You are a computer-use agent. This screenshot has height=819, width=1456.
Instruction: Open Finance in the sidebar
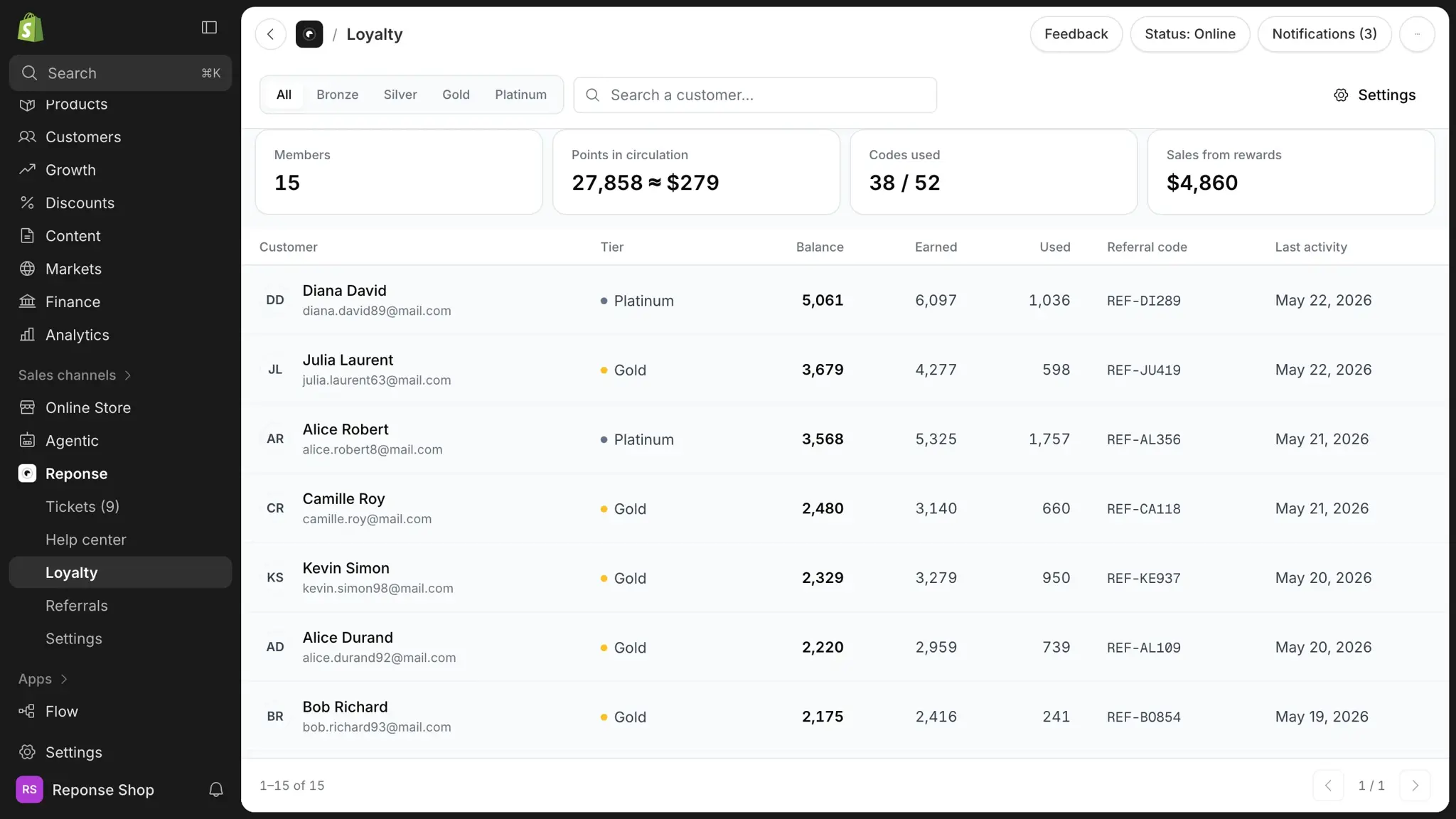(120, 302)
